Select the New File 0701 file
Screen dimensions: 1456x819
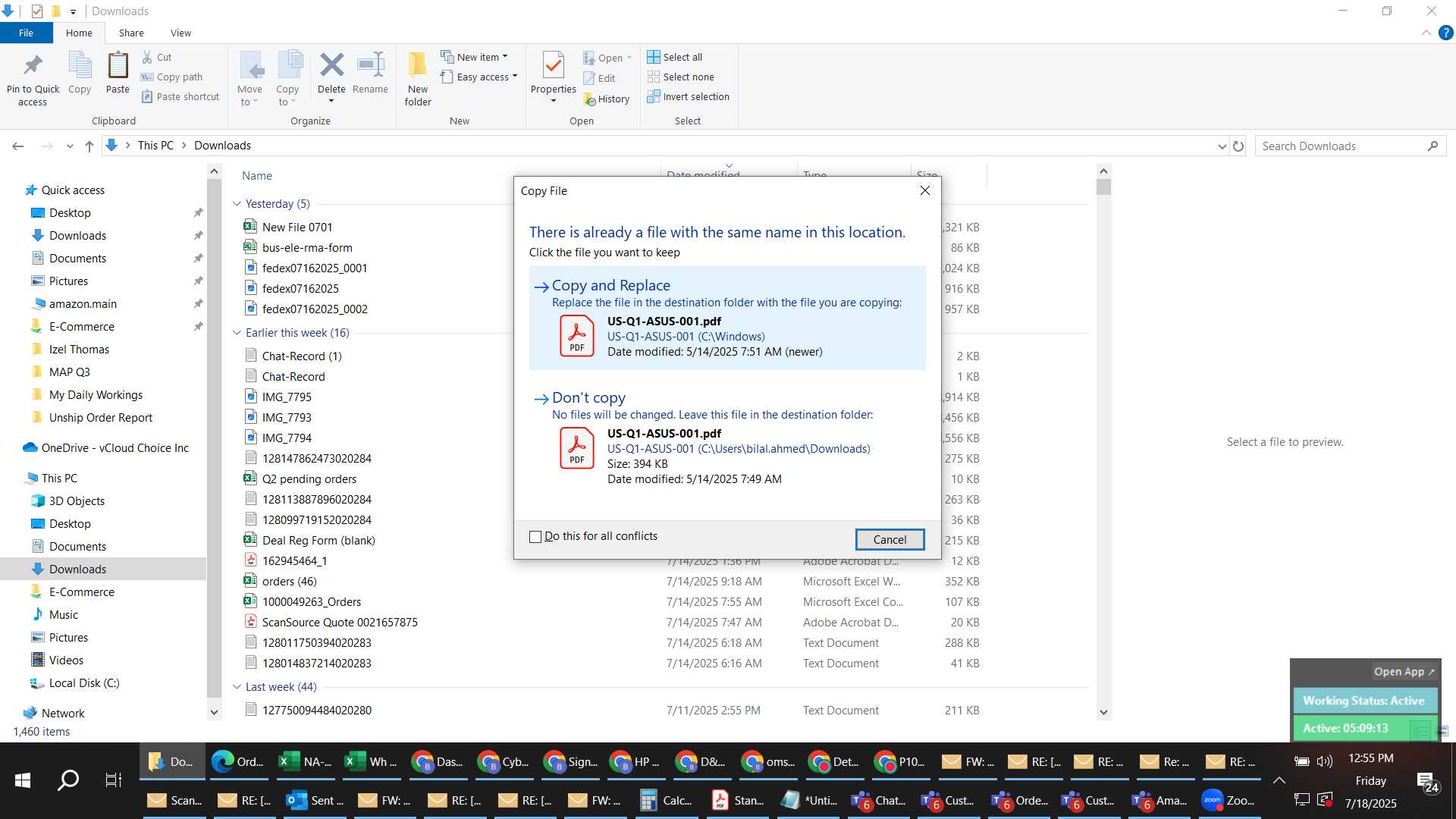pyautogui.click(x=297, y=227)
